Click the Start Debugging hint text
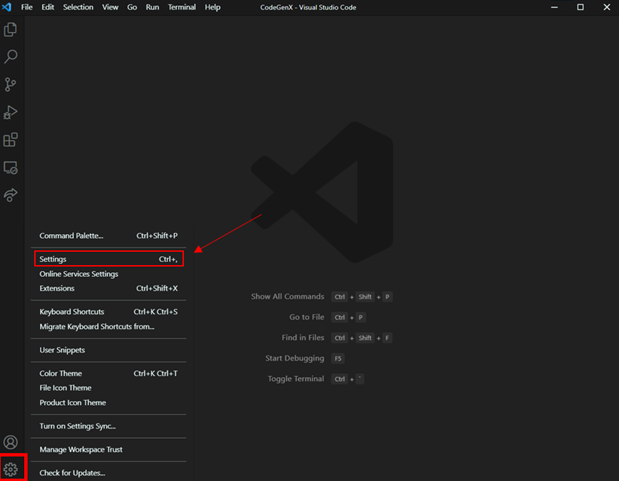Image resolution: width=619 pixels, height=481 pixels. point(294,358)
